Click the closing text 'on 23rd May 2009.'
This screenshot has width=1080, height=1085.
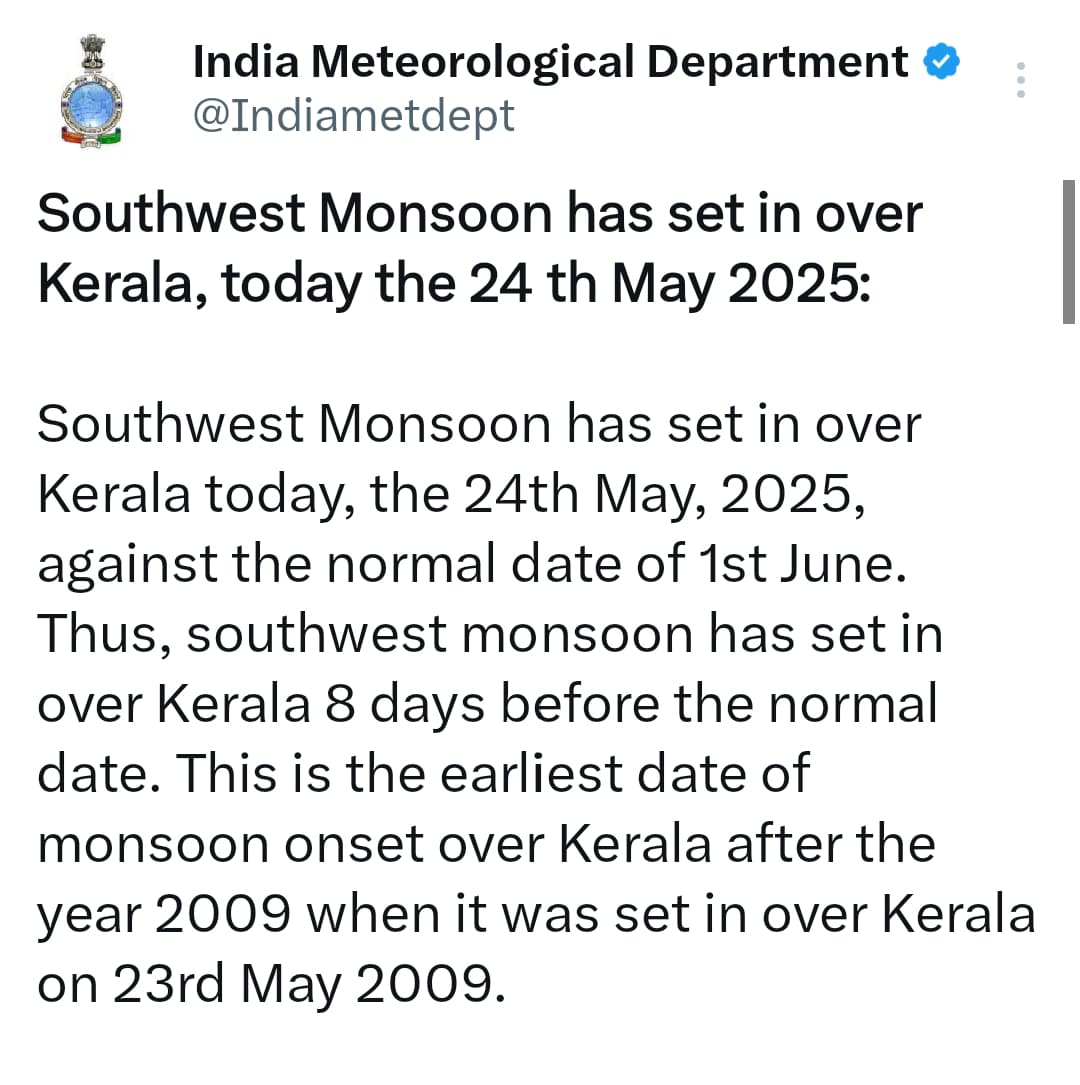[271, 985]
